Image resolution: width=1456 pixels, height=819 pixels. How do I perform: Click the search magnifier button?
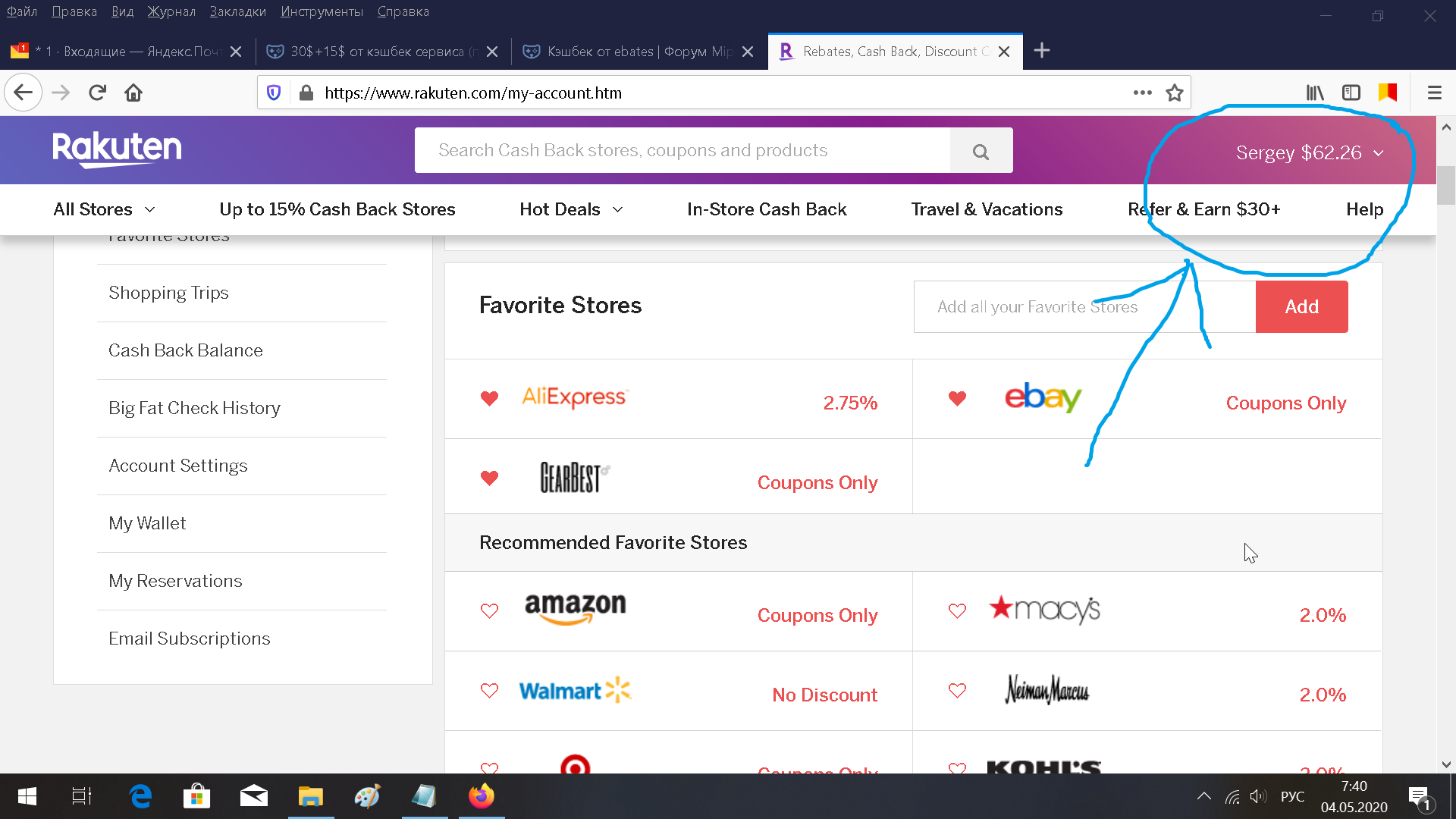[x=981, y=151]
